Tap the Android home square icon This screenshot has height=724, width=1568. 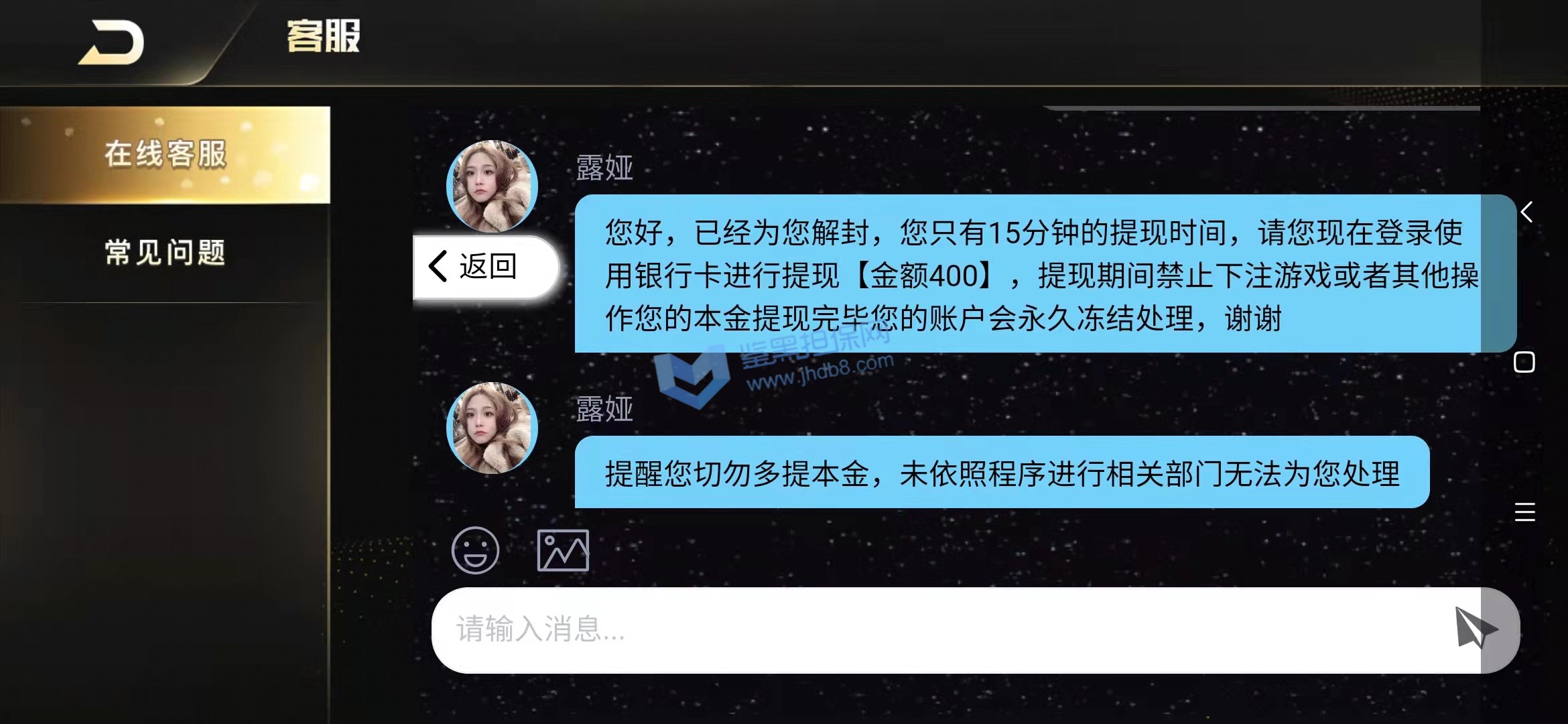[1524, 362]
